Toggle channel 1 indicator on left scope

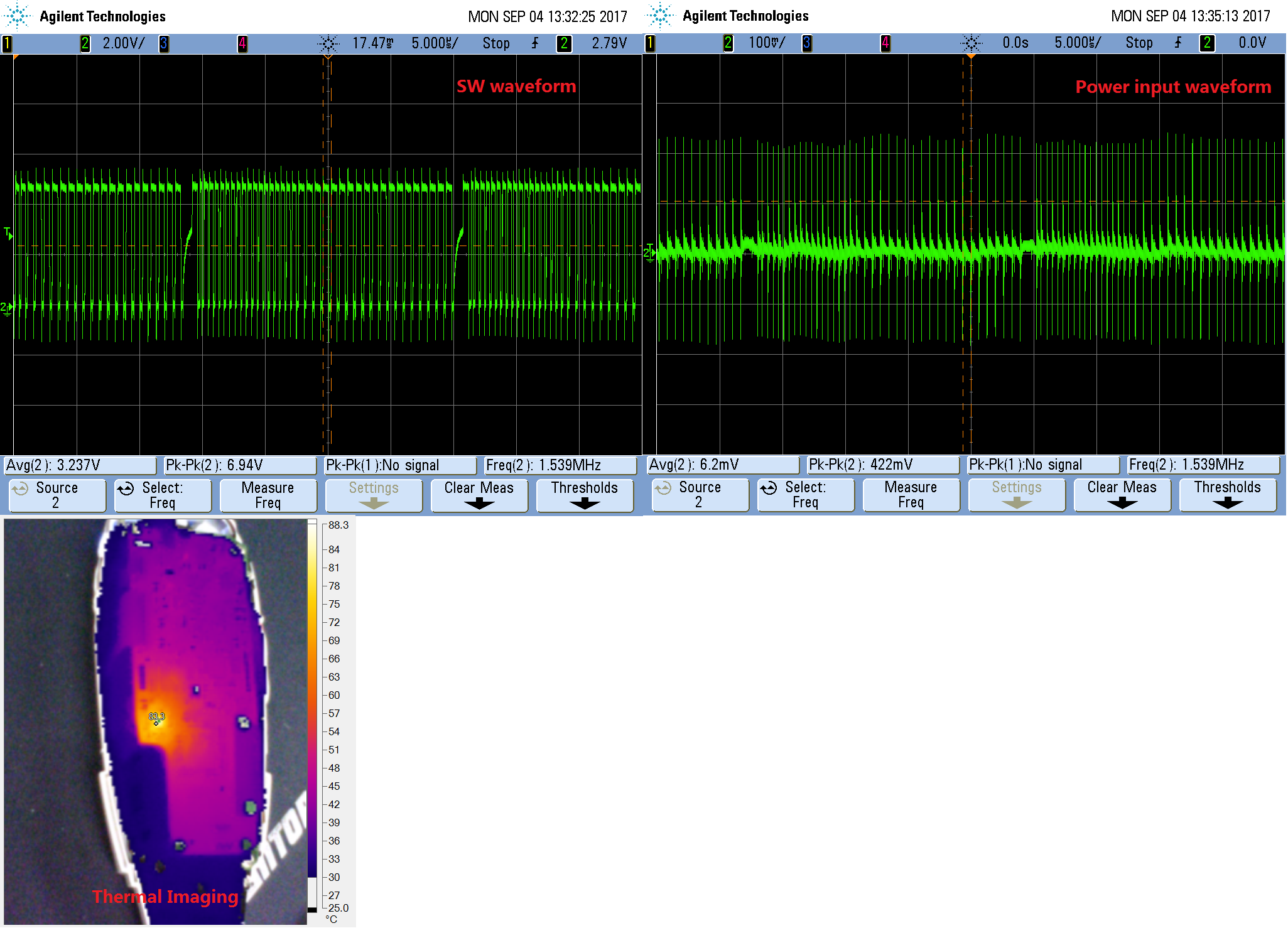pos(7,43)
